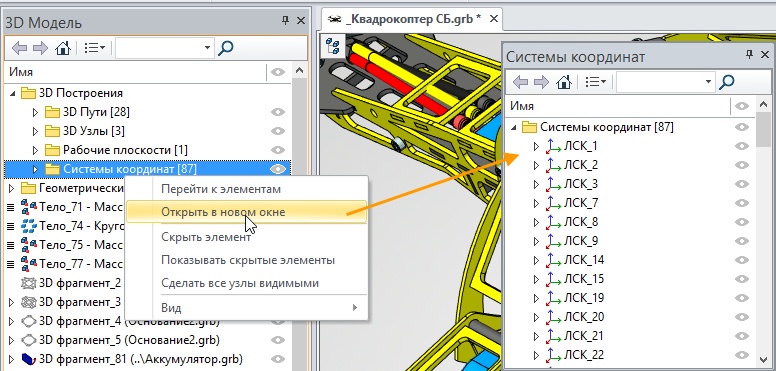
Task: Select the ЛСК_7 coordinate system icon
Action: point(552,203)
